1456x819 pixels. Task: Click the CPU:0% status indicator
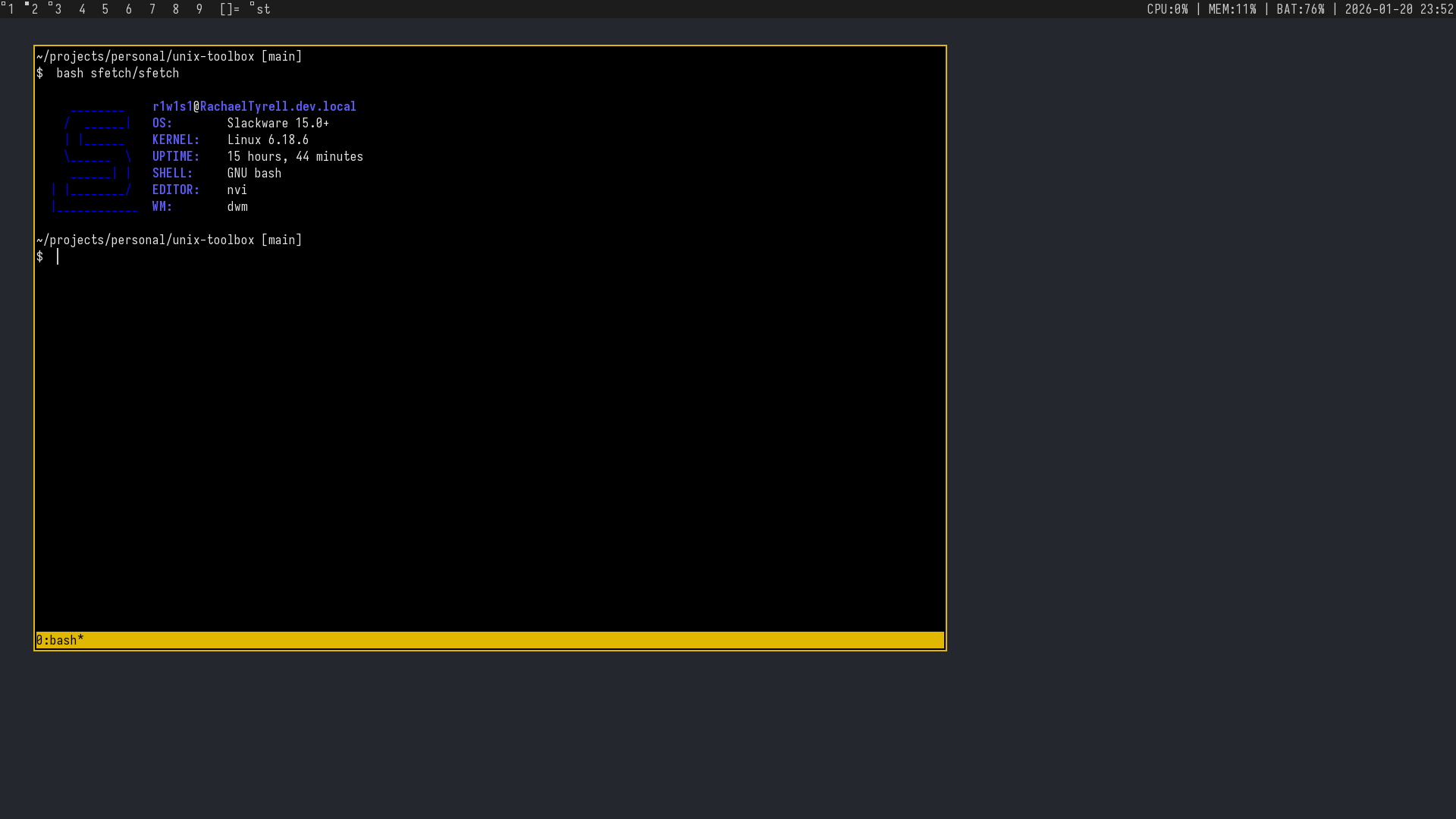click(1167, 9)
